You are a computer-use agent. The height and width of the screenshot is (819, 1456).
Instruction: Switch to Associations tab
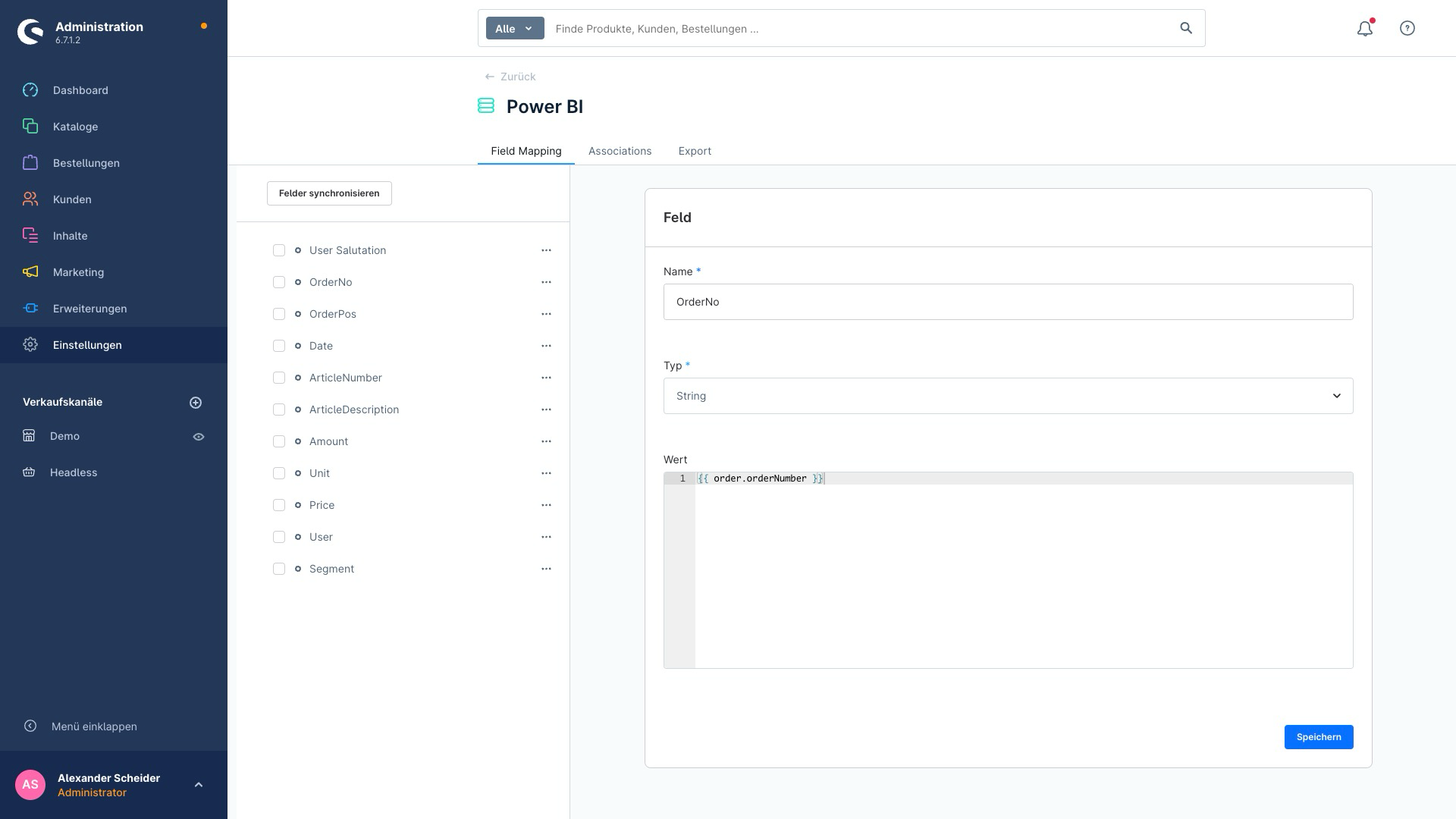pos(620,151)
